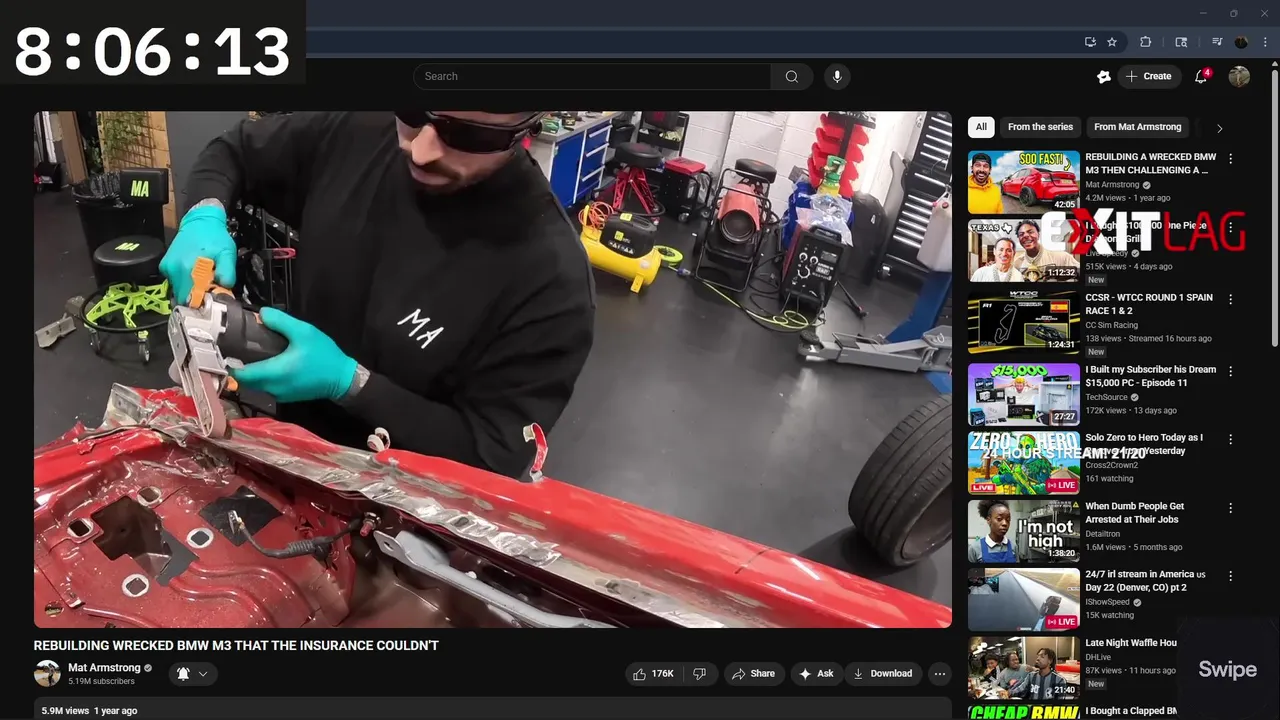
Task: Open When Dumb People Get Arrested title
Action: [1135, 513]
